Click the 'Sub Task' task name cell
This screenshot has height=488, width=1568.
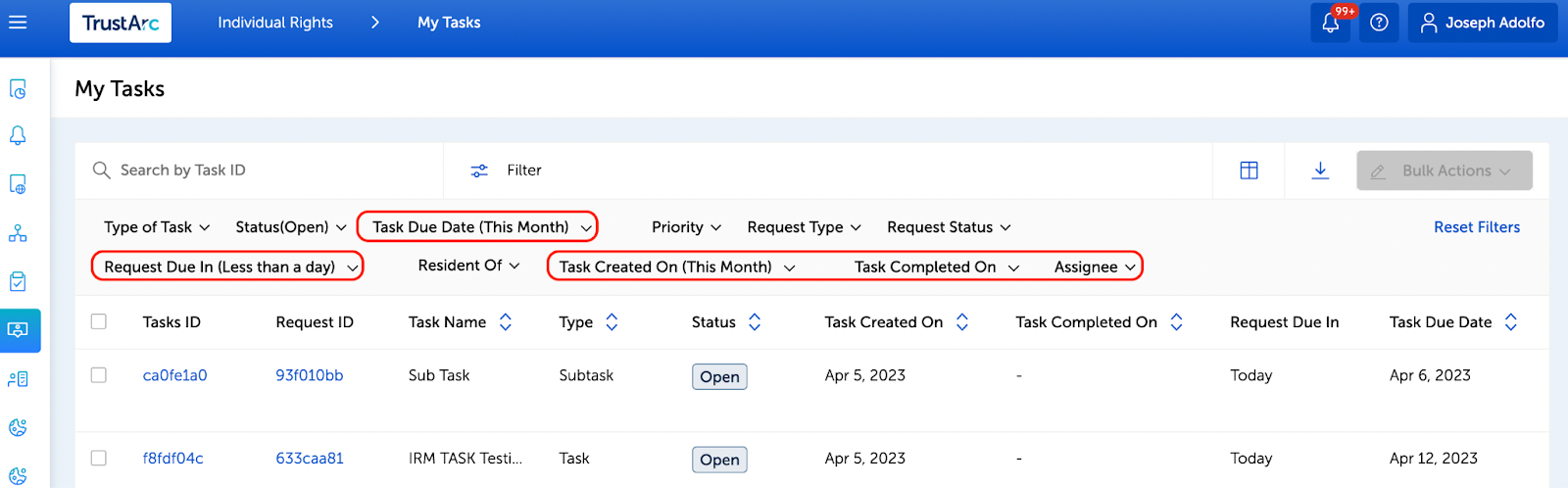point(439,375)
